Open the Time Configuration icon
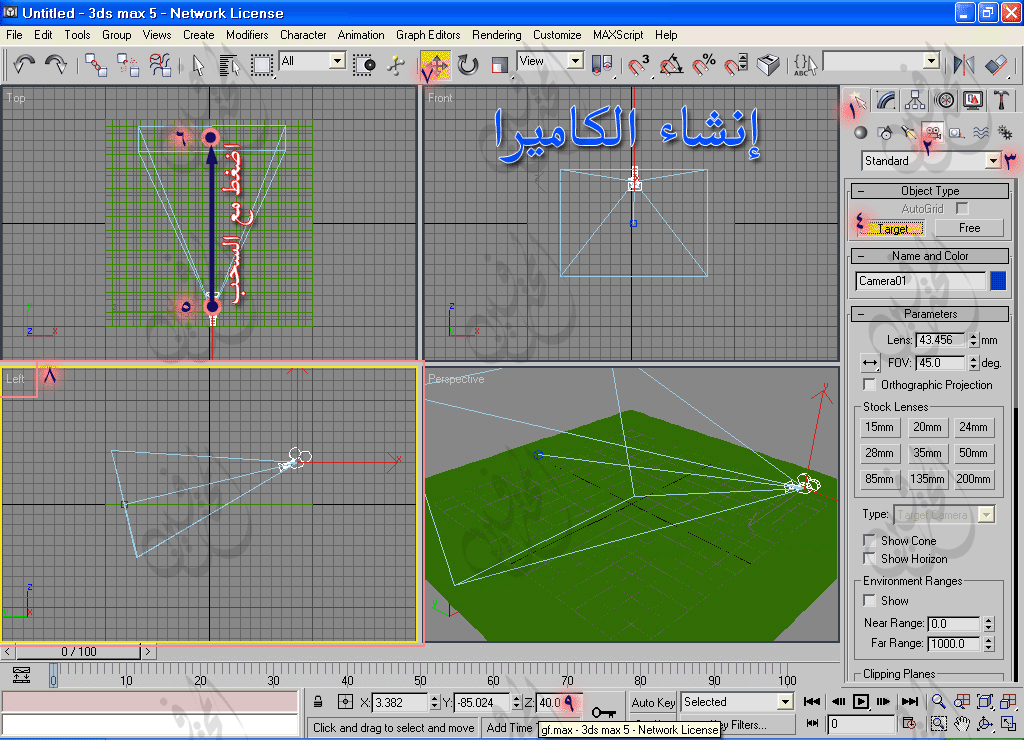The width and height of the screenshot is (1024, 740). 909,724
